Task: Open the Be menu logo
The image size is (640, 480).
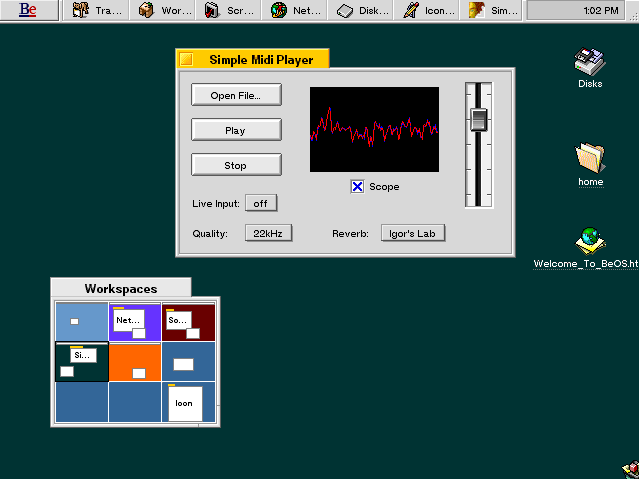Action: pos(28,10)
